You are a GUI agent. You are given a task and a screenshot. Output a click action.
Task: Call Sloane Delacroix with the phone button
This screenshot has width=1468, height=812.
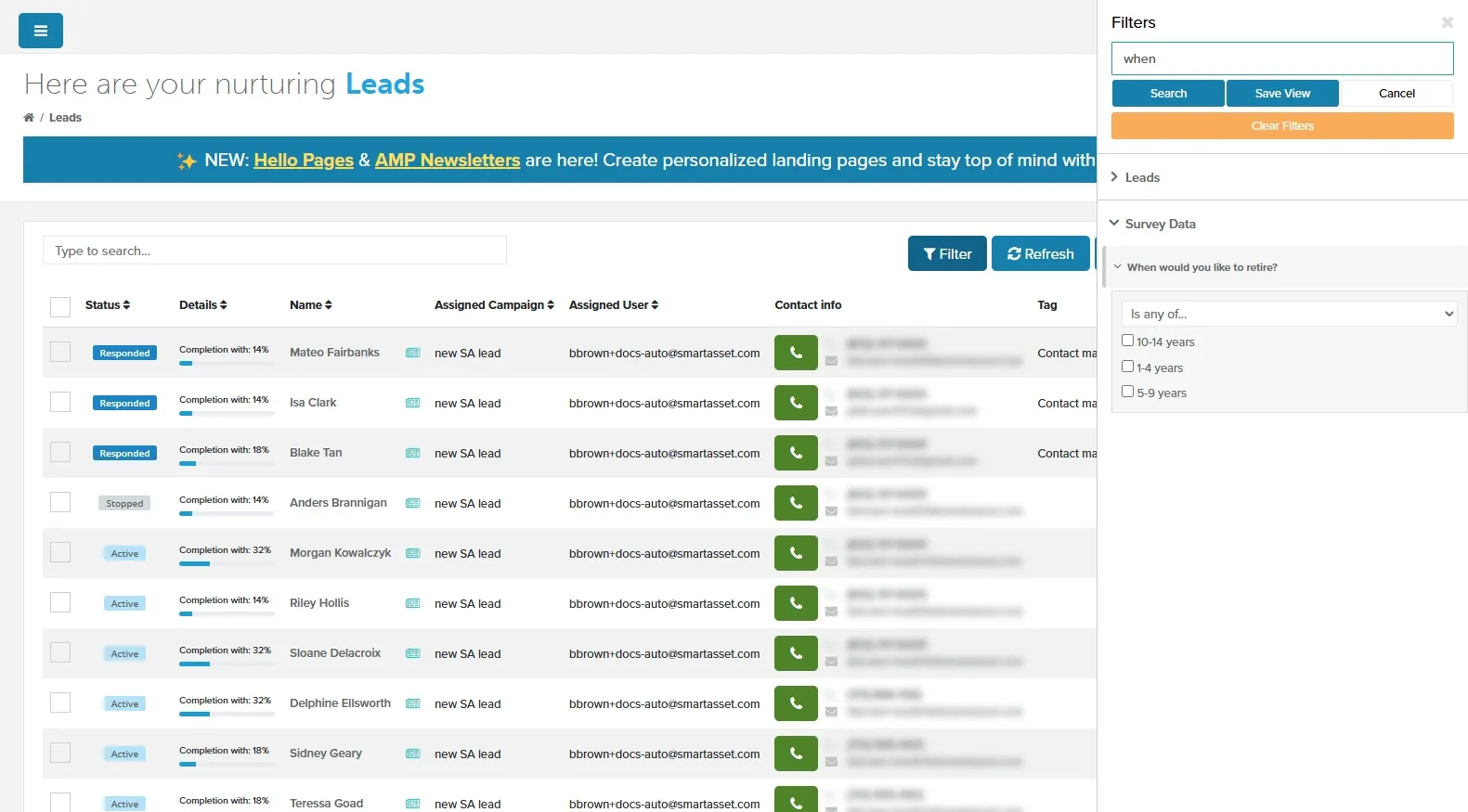[796, 653]
